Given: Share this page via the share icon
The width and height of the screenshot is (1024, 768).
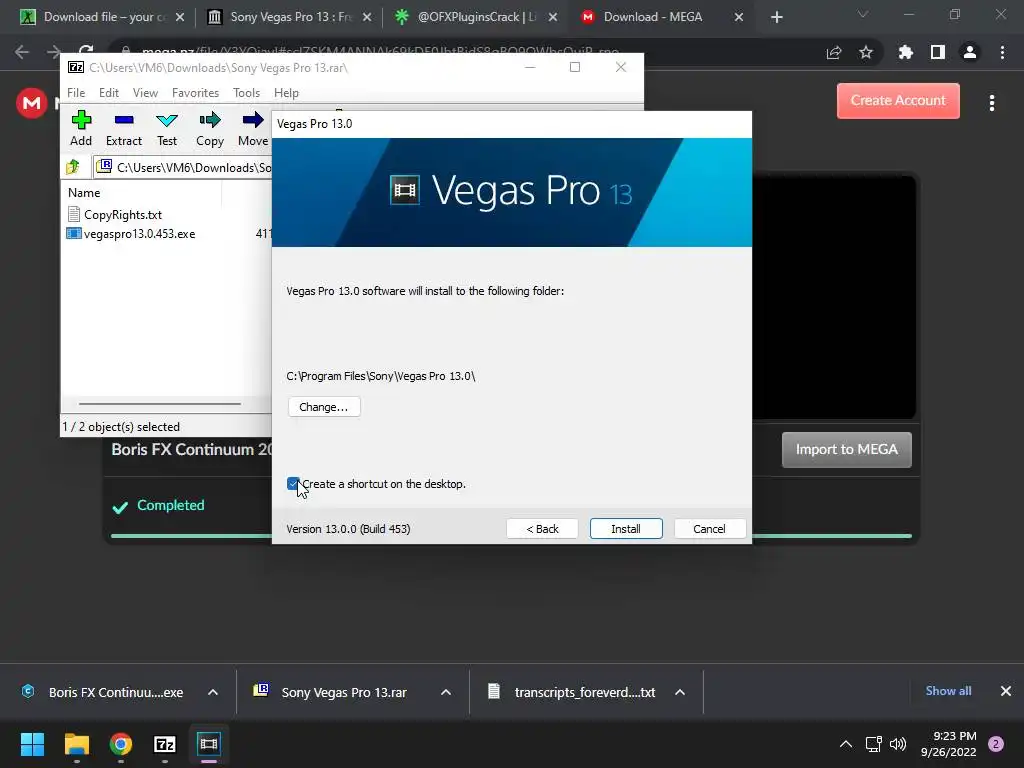Looking at the screenshot, I should click(834, 52).
